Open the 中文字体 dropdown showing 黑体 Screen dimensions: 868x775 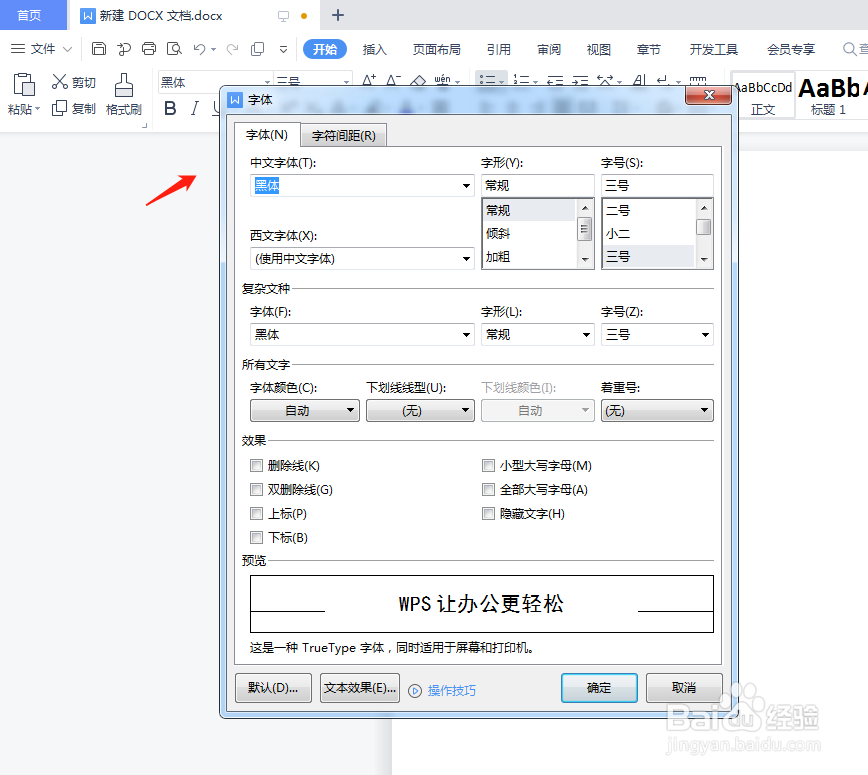click(466, 185)
